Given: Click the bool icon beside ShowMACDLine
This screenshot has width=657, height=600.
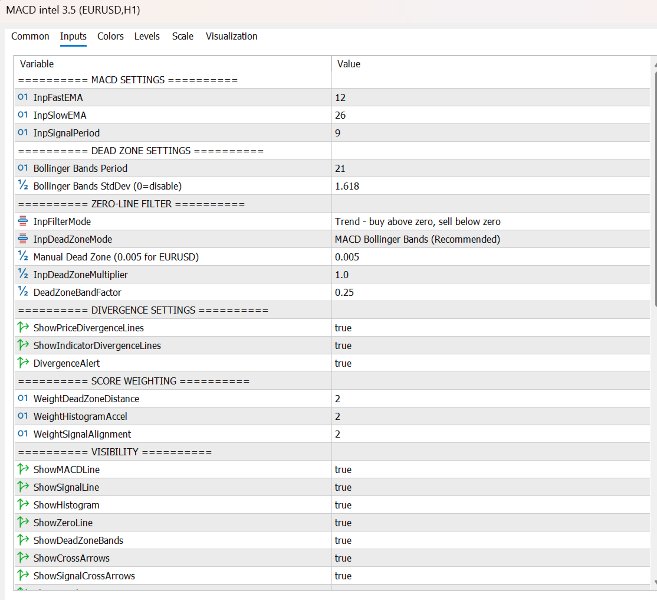Looking at the screenshot, I should 23,469.
